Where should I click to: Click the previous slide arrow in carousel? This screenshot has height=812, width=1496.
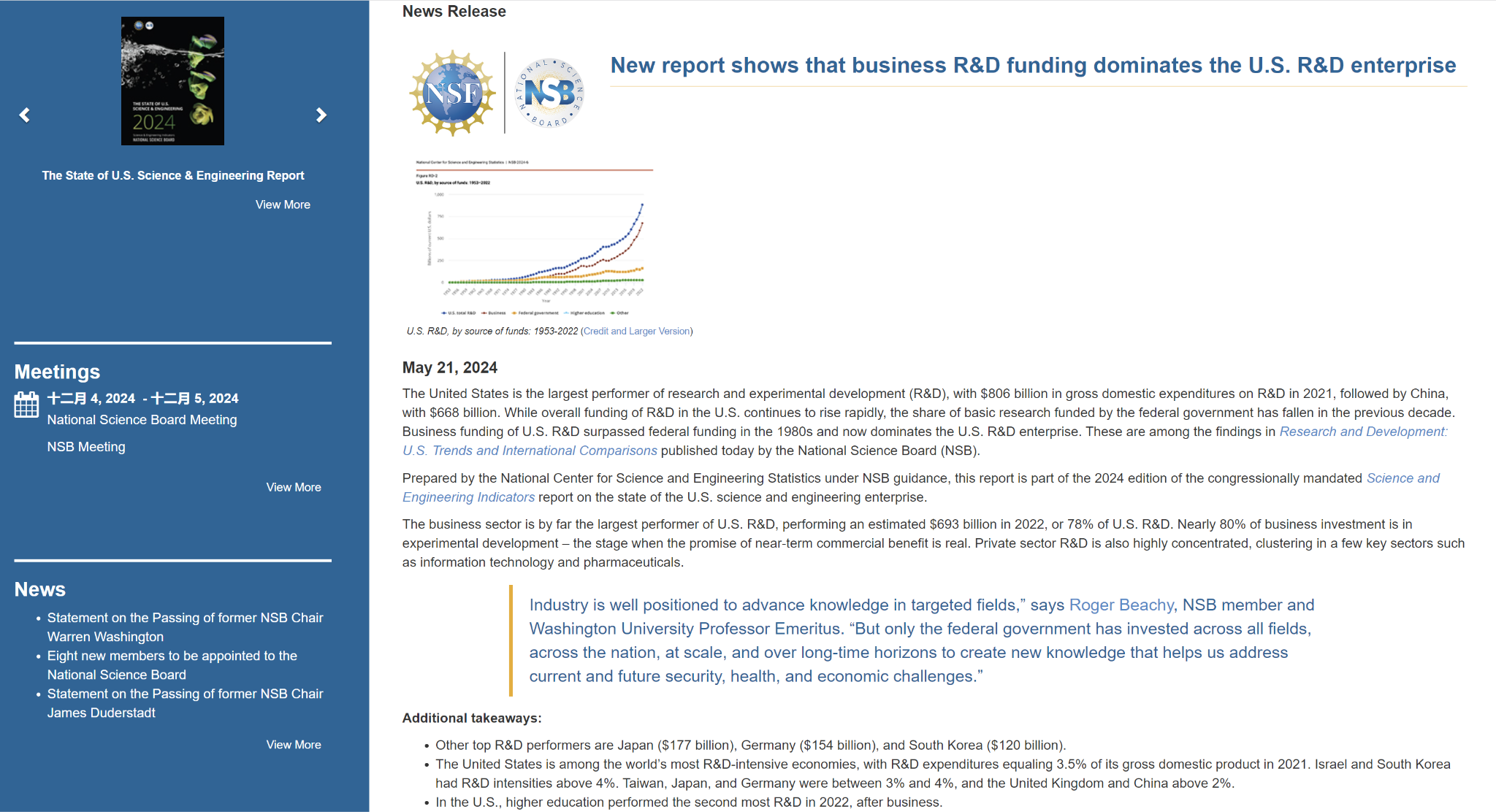[25, 115]
